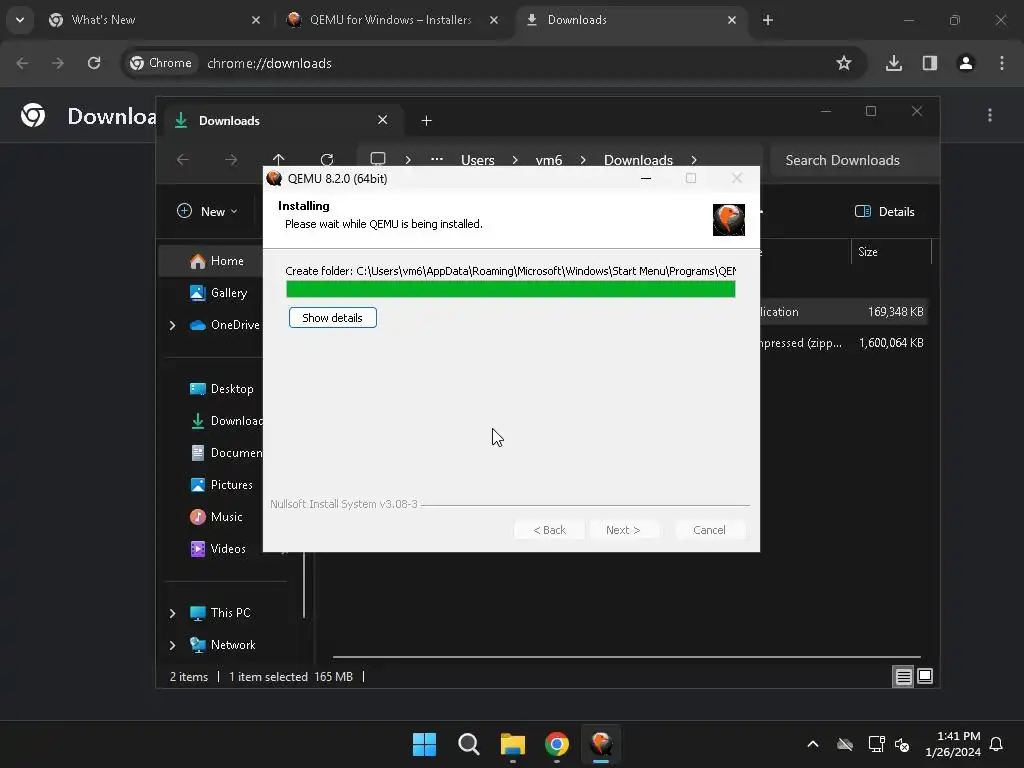Click Chrome back navigation arrow

click(23, 63)
